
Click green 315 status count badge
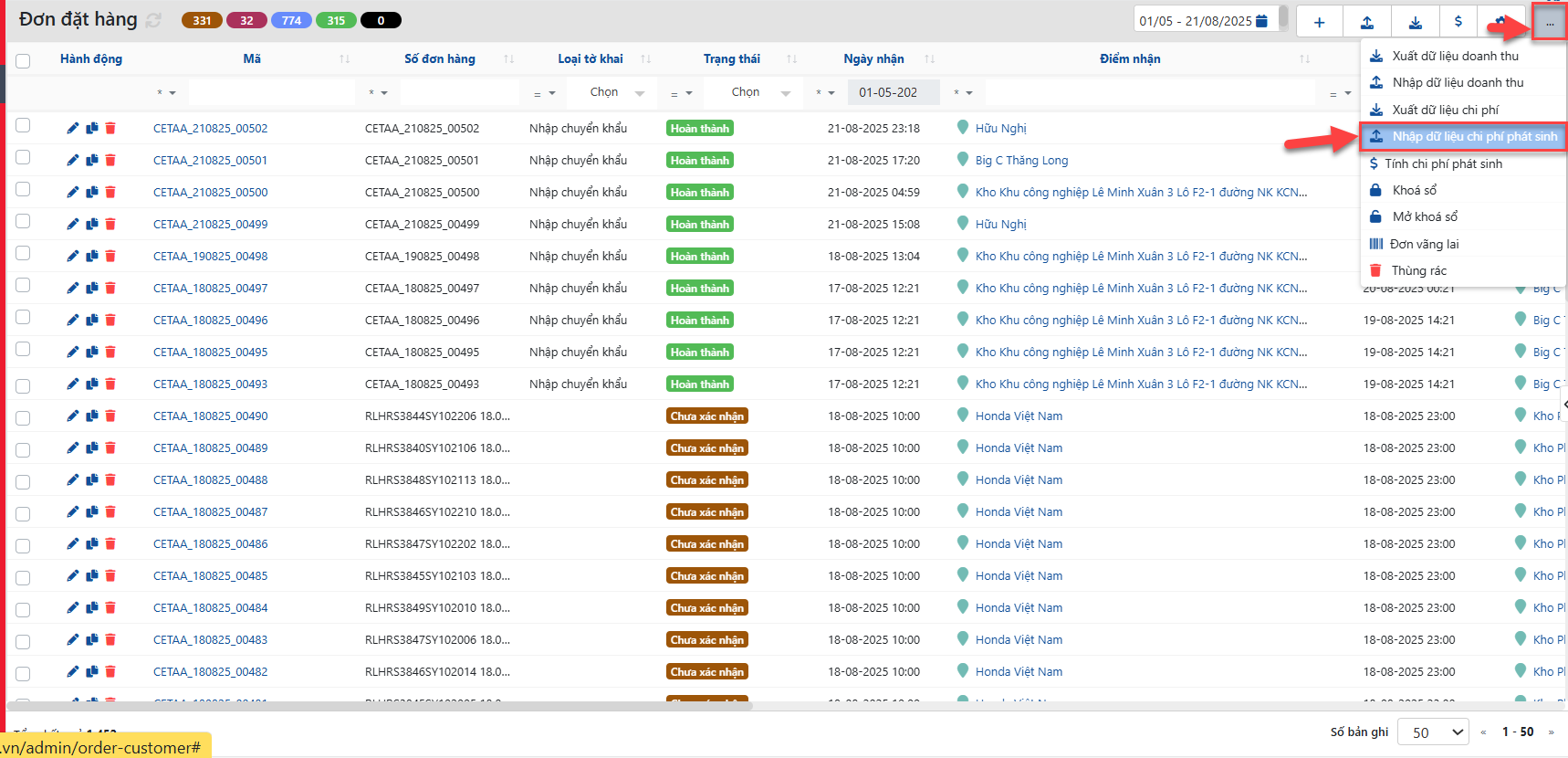coord(336,20)
